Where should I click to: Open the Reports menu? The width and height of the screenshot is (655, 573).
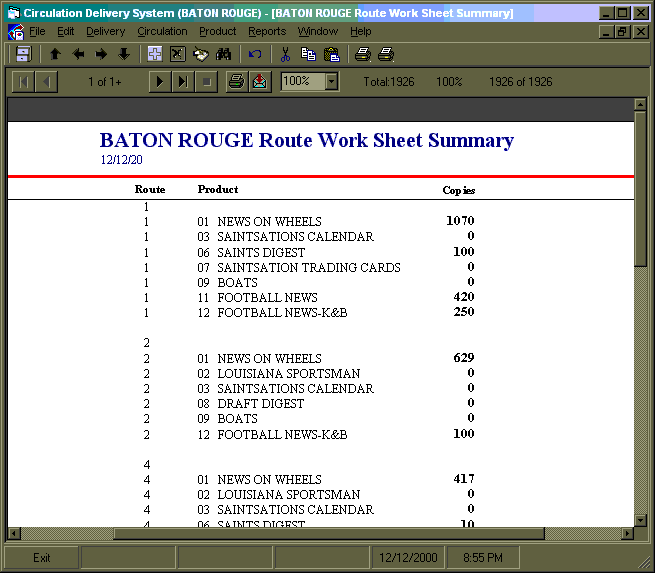[267, 31]
